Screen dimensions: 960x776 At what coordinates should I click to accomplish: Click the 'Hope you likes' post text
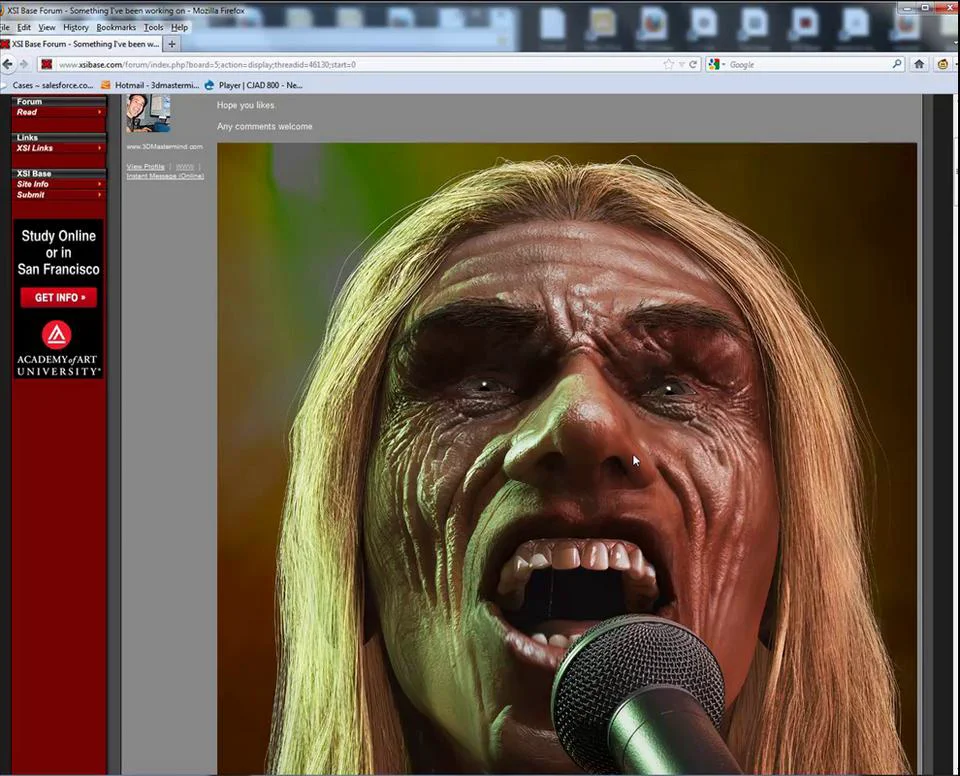tap(246, 105)
